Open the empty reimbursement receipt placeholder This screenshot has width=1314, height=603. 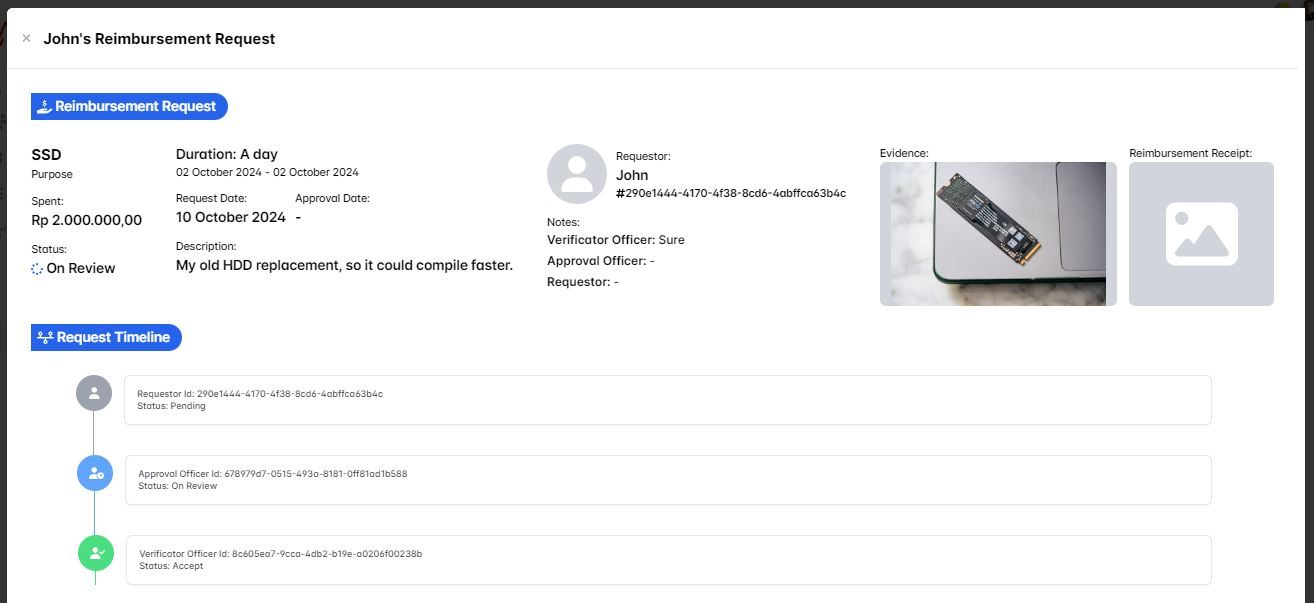(1201, 233)
